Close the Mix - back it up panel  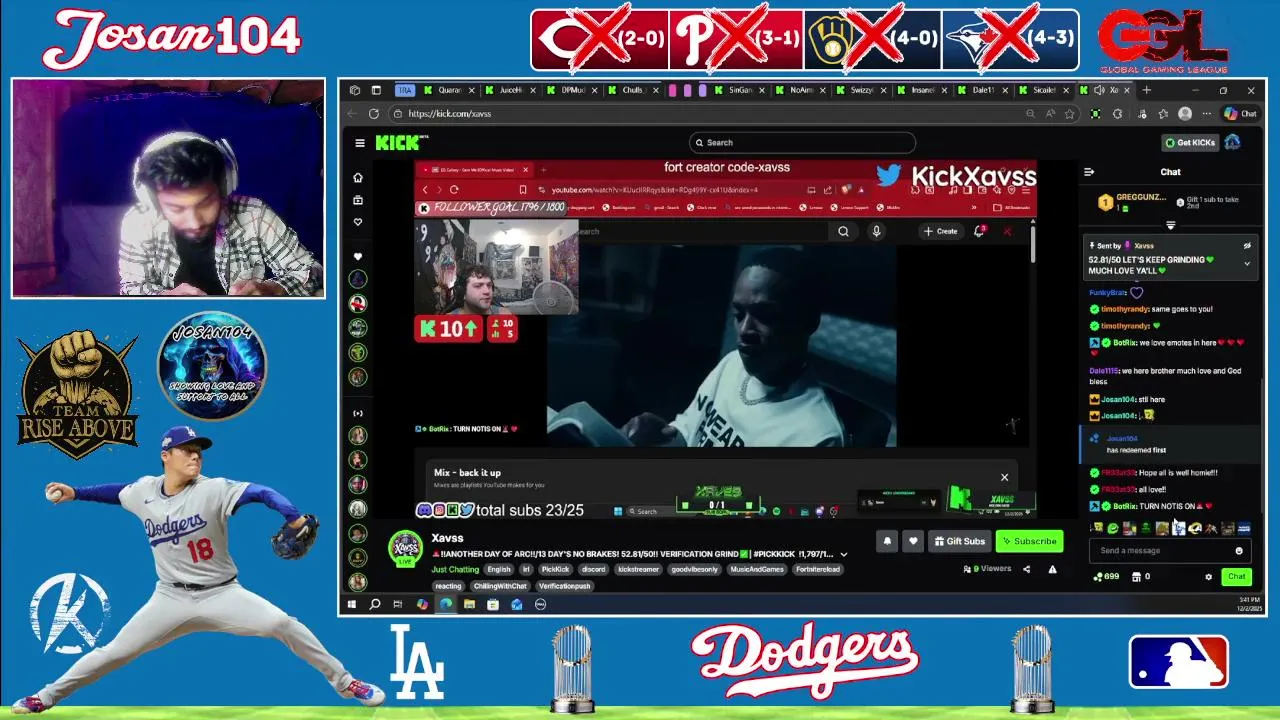pyautogui.click(x=1004, y=477)
